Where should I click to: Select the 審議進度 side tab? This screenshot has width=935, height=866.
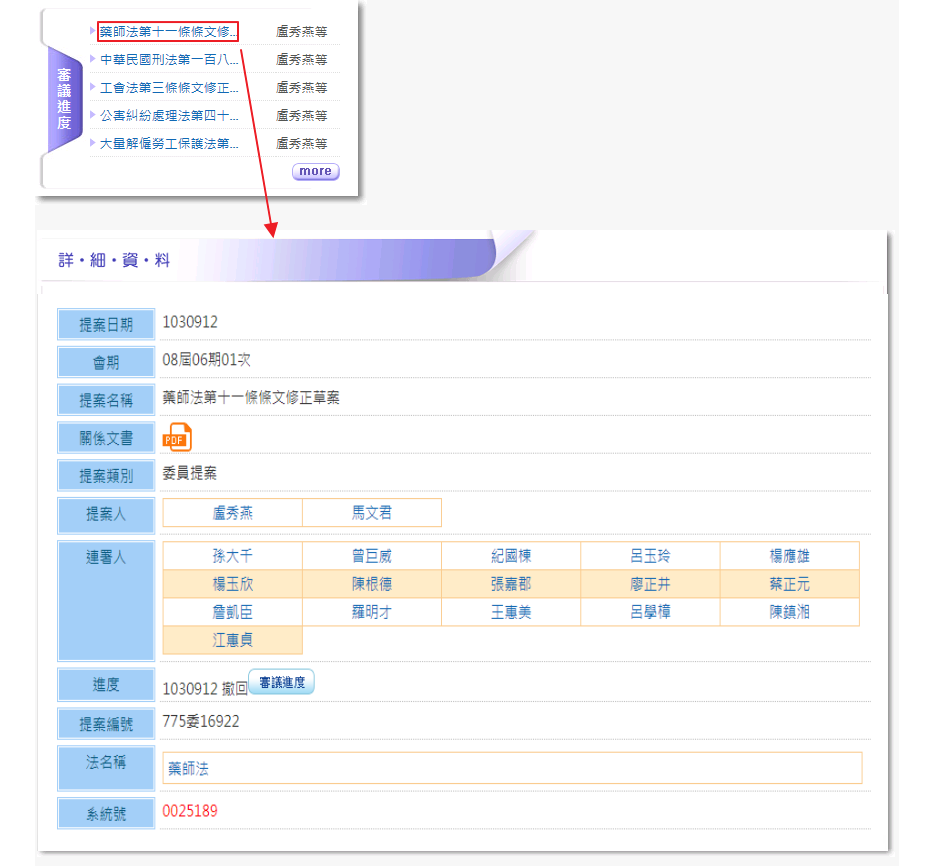tap(64, 100)
